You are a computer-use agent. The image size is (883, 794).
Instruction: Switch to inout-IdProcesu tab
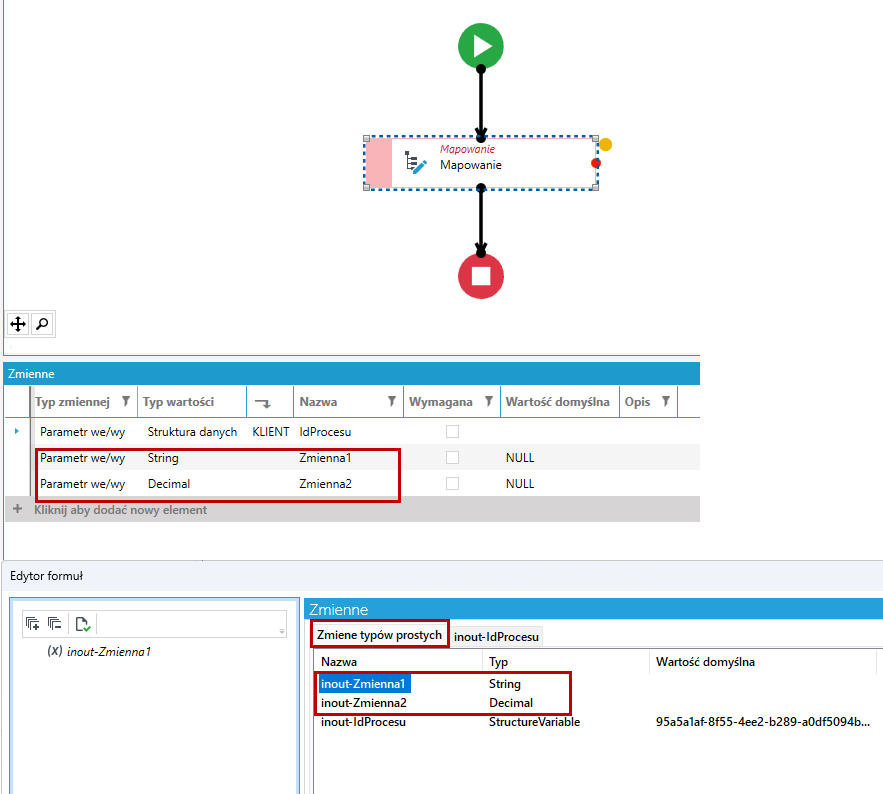(496, 636)
